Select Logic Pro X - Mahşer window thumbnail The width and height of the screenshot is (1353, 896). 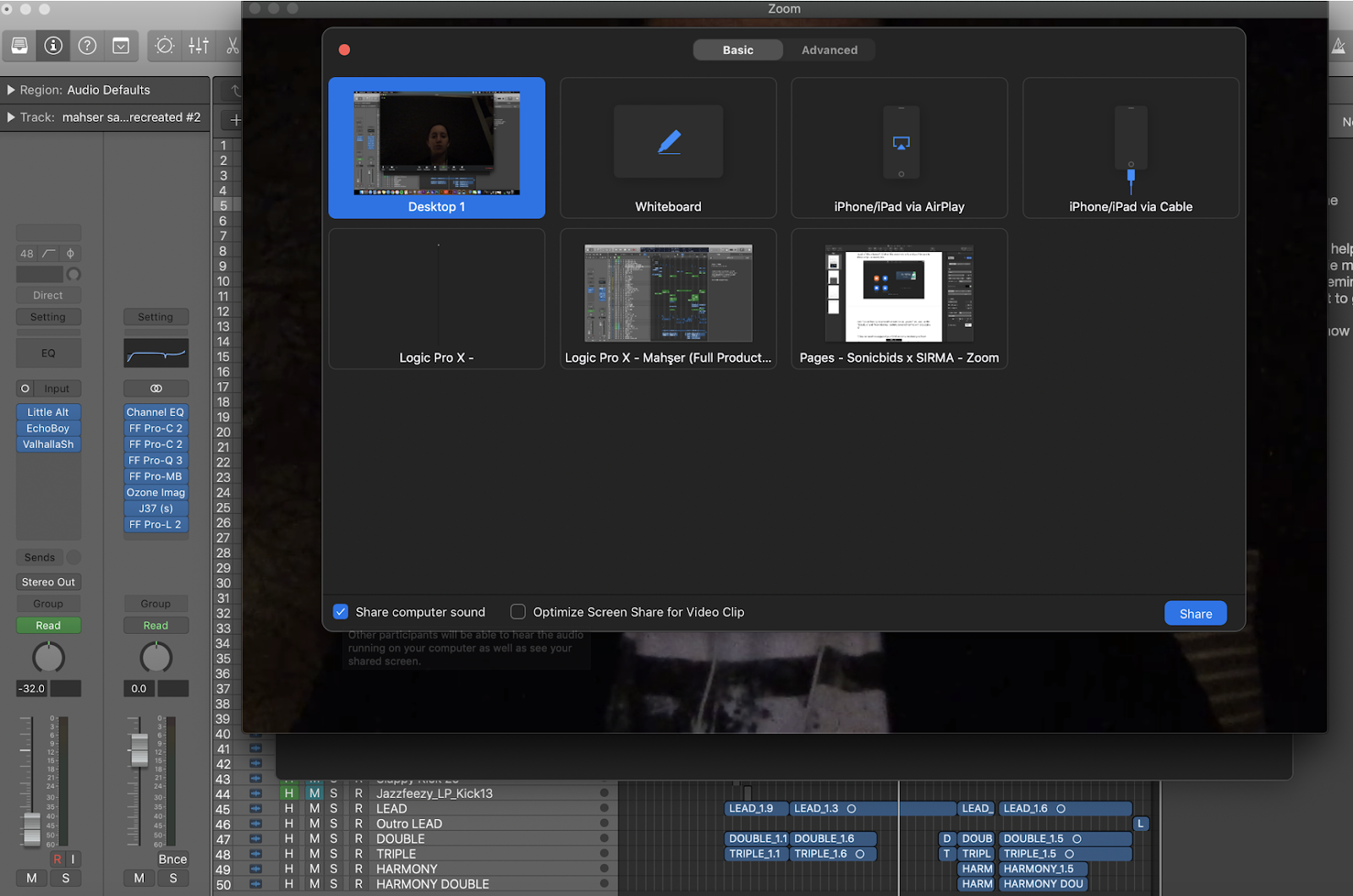coord(668,299)
